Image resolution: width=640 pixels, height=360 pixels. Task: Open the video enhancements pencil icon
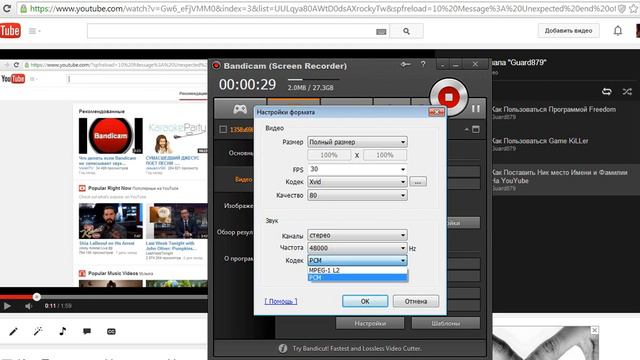click(13, 331)
